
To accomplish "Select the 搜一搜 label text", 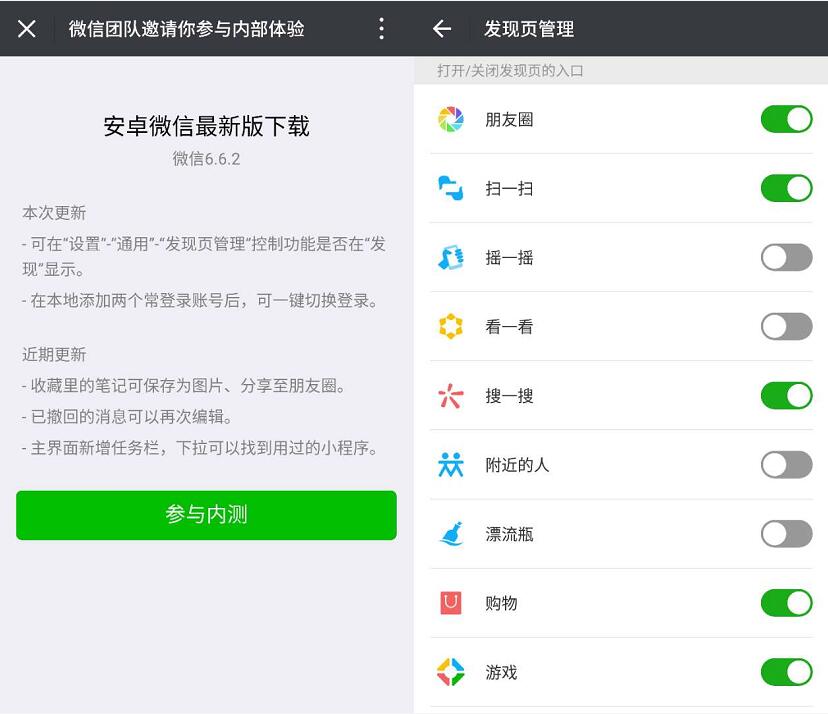I will coord(509,396).
